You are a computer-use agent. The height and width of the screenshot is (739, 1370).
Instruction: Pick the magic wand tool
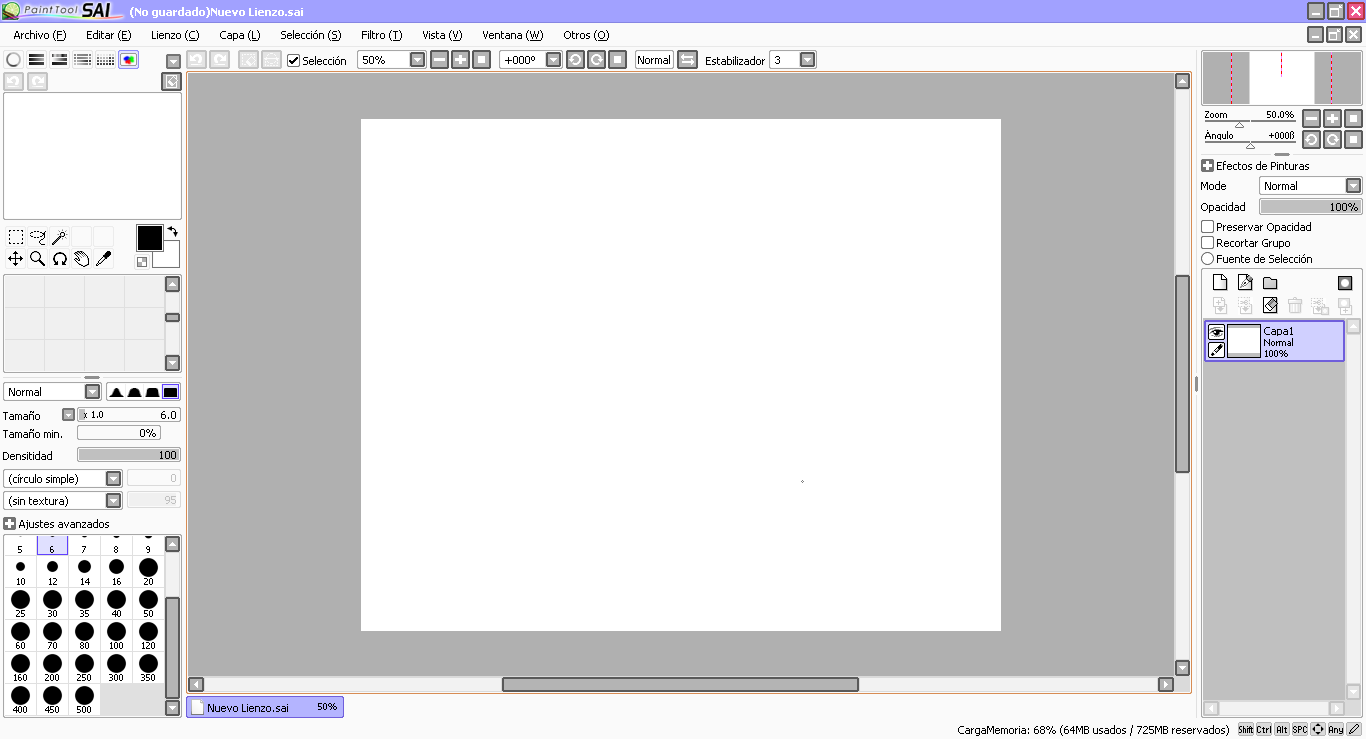(x=60, y=237)
